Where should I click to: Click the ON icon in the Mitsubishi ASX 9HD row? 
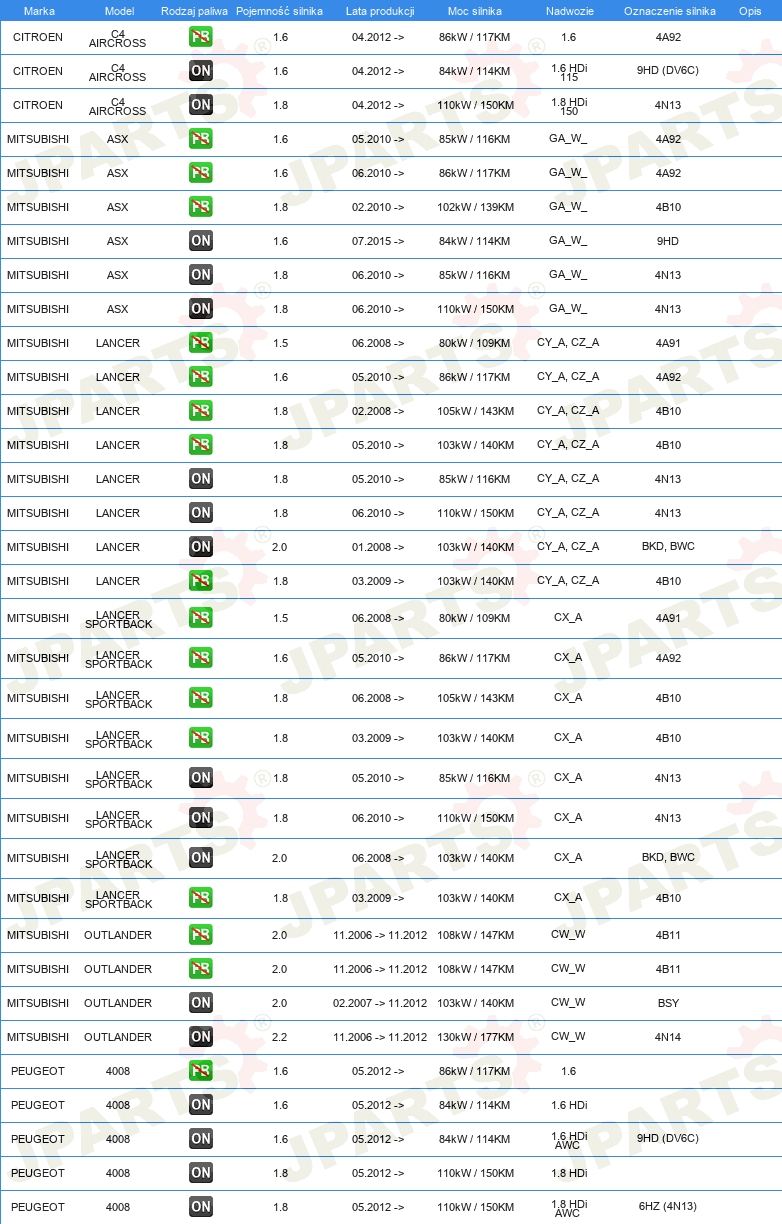point(201,241)
